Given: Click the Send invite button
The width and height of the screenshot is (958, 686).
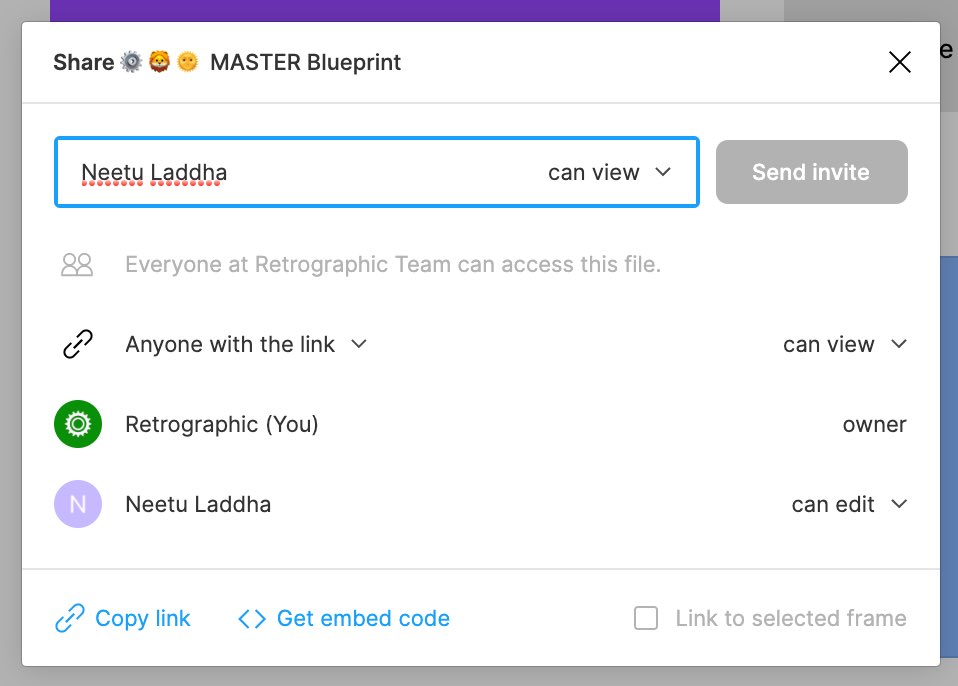Looking at the screenshot, I should (x=811, y=172).
